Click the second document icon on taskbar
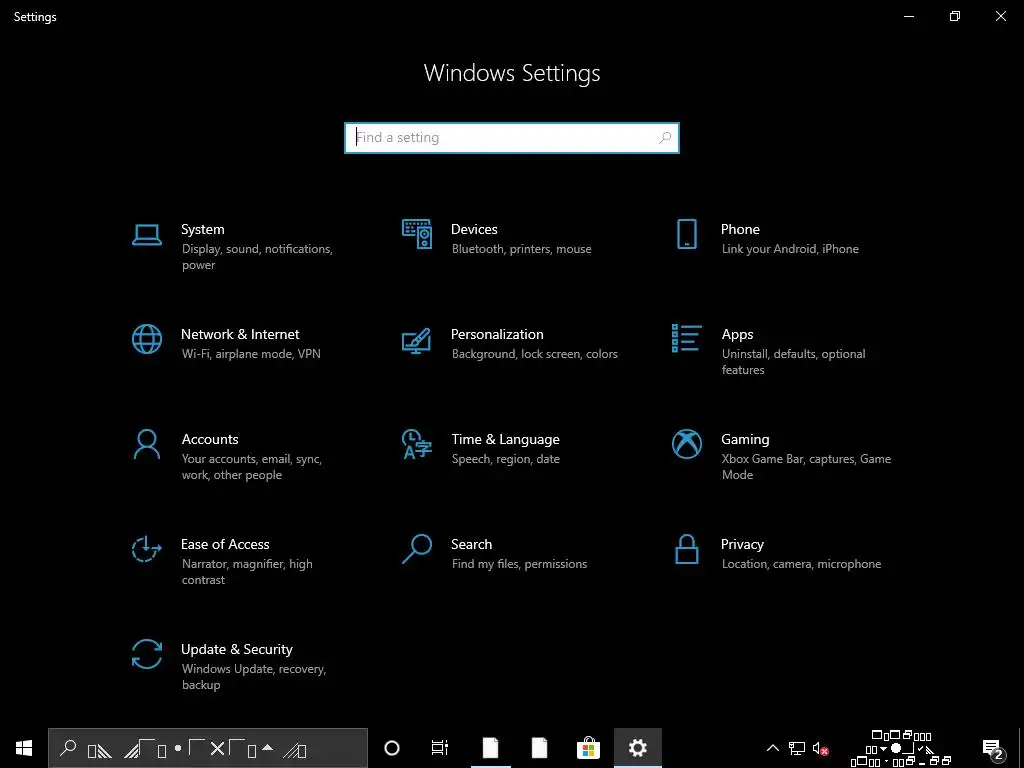 [x=539, y=748]
